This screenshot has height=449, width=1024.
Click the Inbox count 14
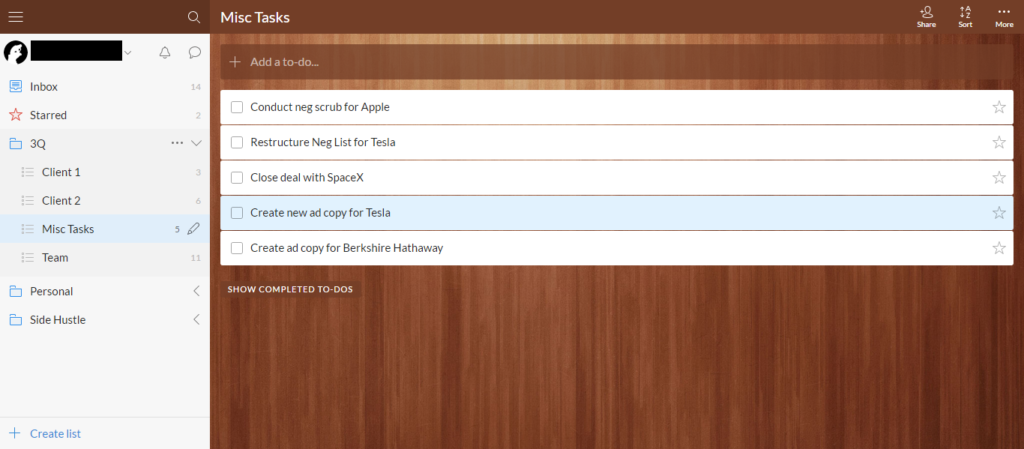[x=196, y=87]
